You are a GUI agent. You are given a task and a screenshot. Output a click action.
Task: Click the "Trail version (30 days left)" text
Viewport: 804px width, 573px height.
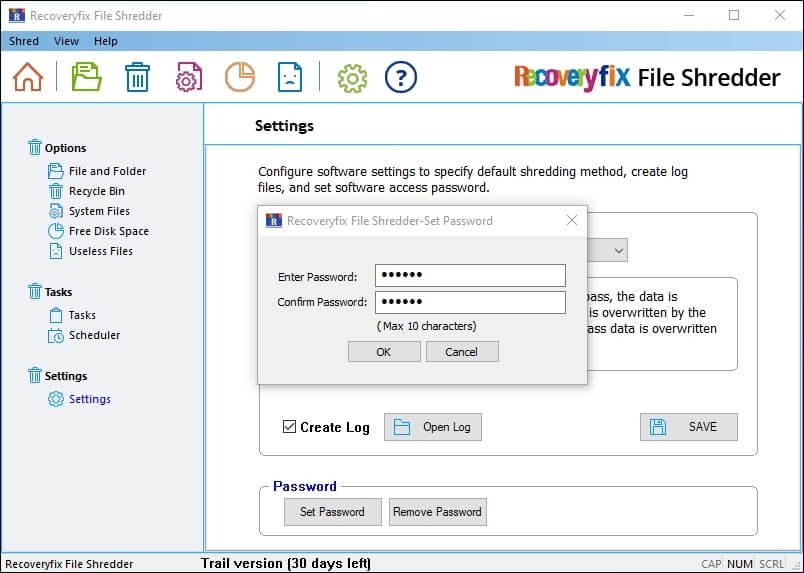[x=286, y=563]
